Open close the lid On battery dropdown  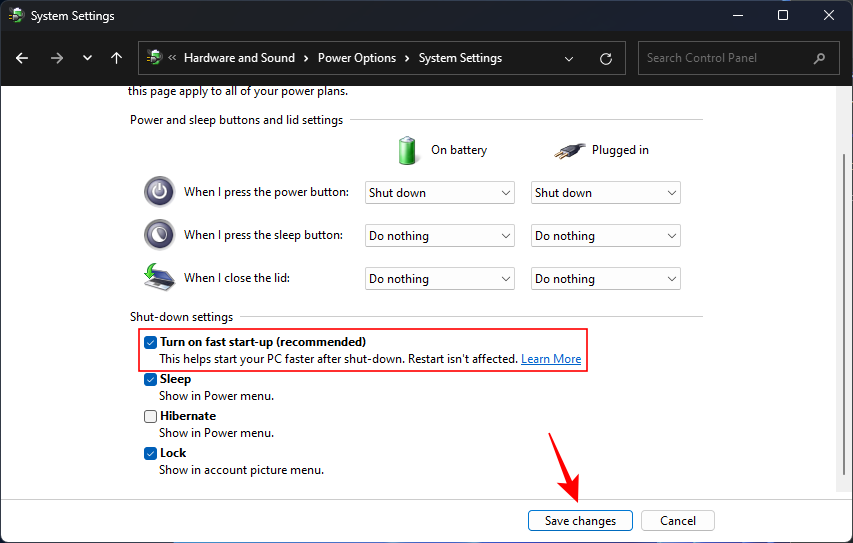pos(440,279)
